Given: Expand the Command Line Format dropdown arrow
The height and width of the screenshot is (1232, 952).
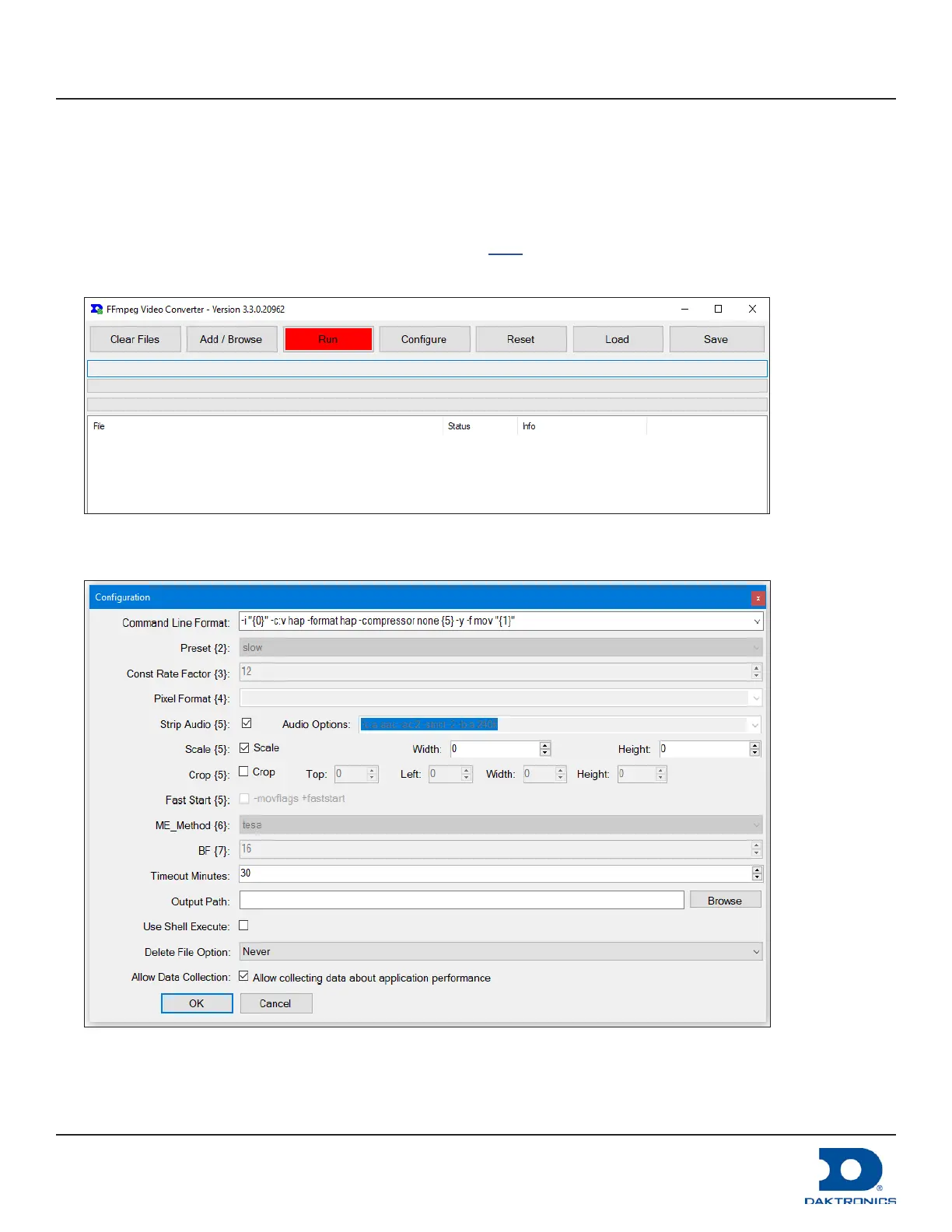Looking at the screenshot, I should coord(757,621).
